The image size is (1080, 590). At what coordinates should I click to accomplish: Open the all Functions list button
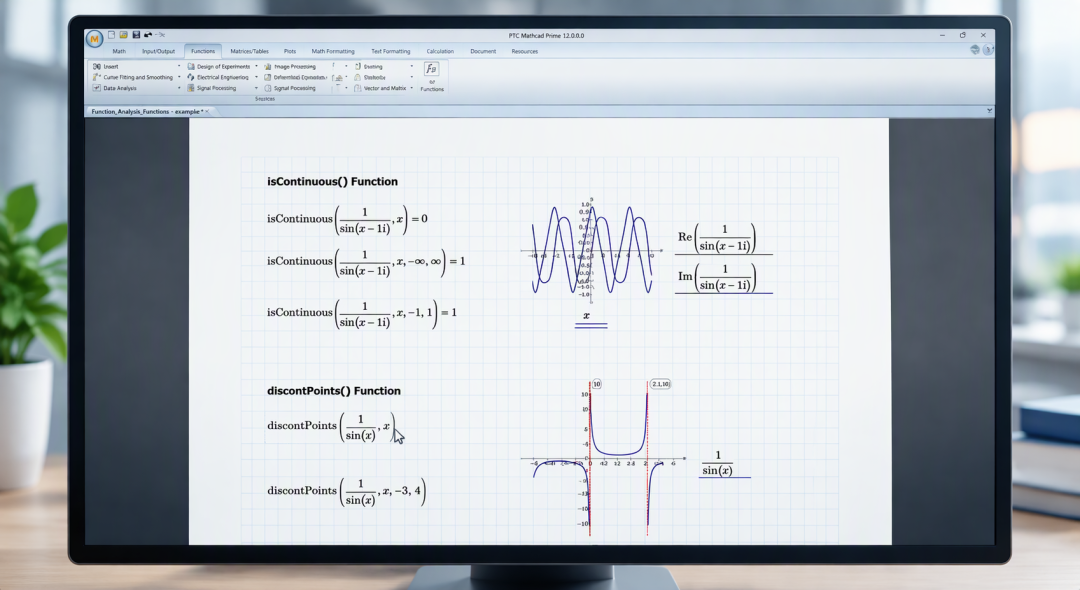432,76
